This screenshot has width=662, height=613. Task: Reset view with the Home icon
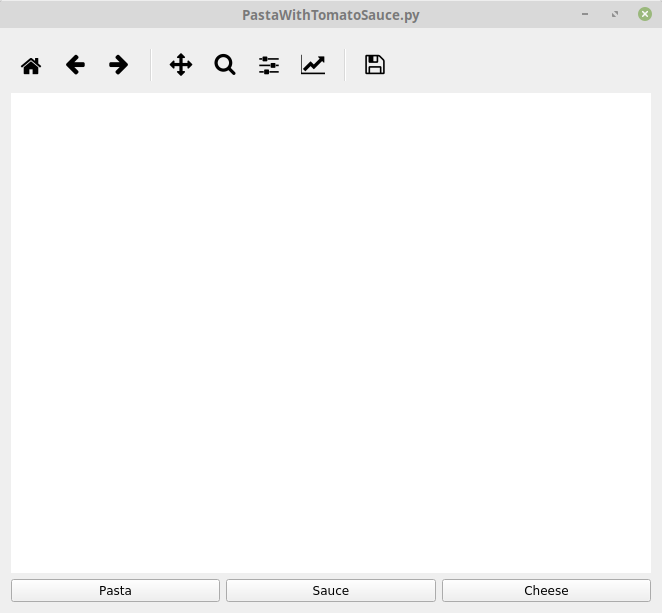[x=31, y=65]
